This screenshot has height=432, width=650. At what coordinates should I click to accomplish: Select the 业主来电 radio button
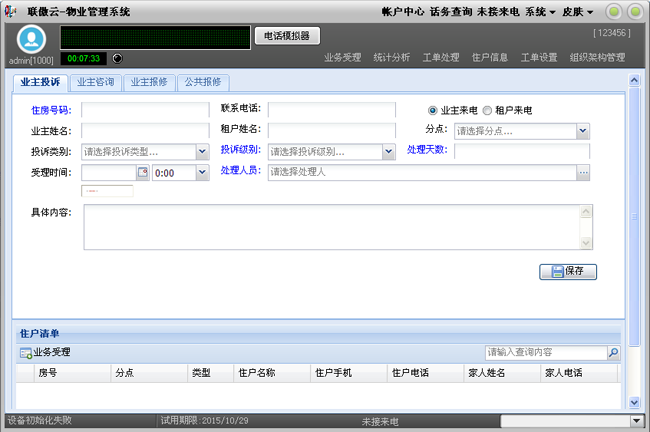point(432,110)
